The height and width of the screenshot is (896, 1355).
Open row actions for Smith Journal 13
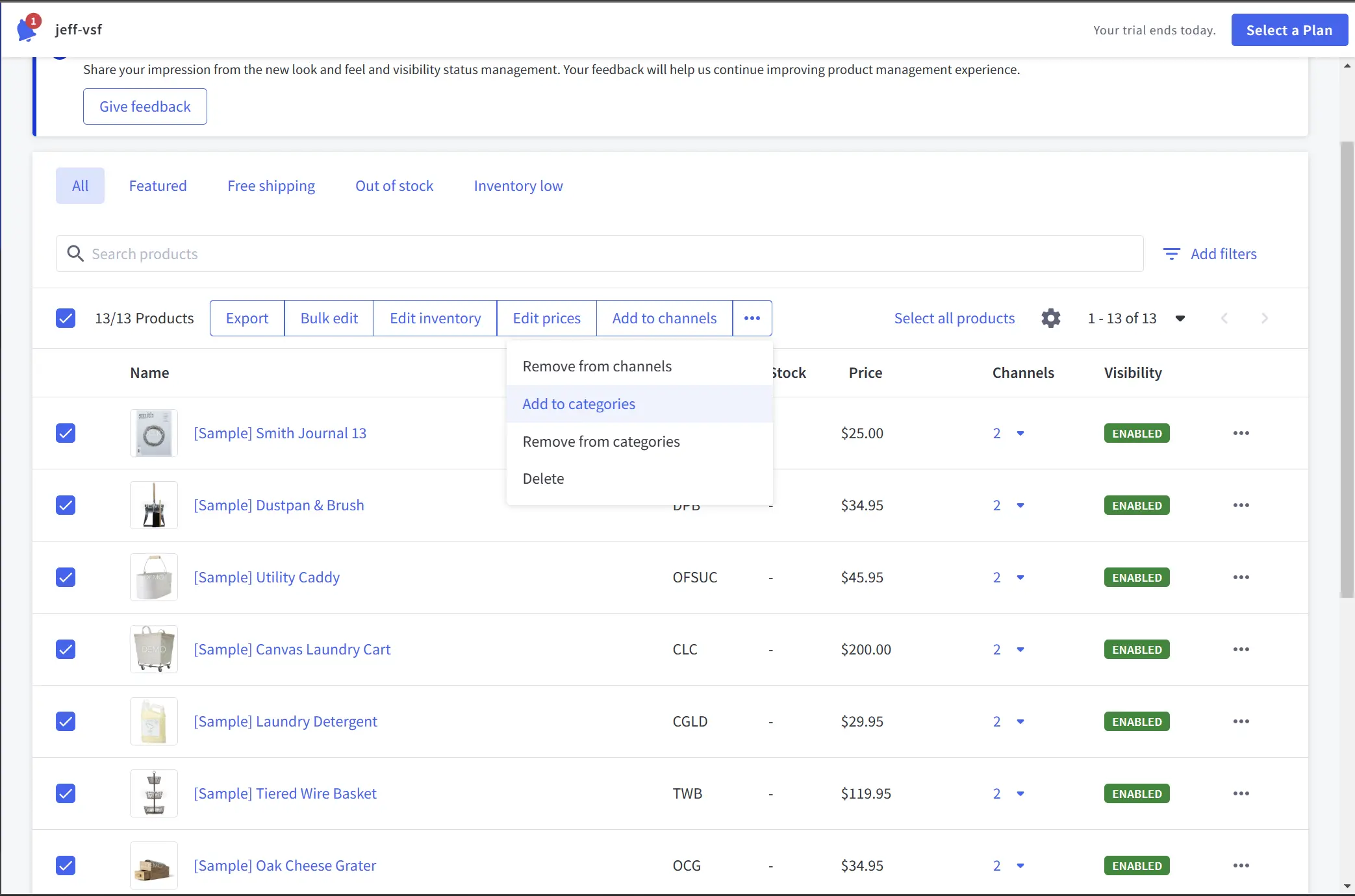click(1241, 433)
